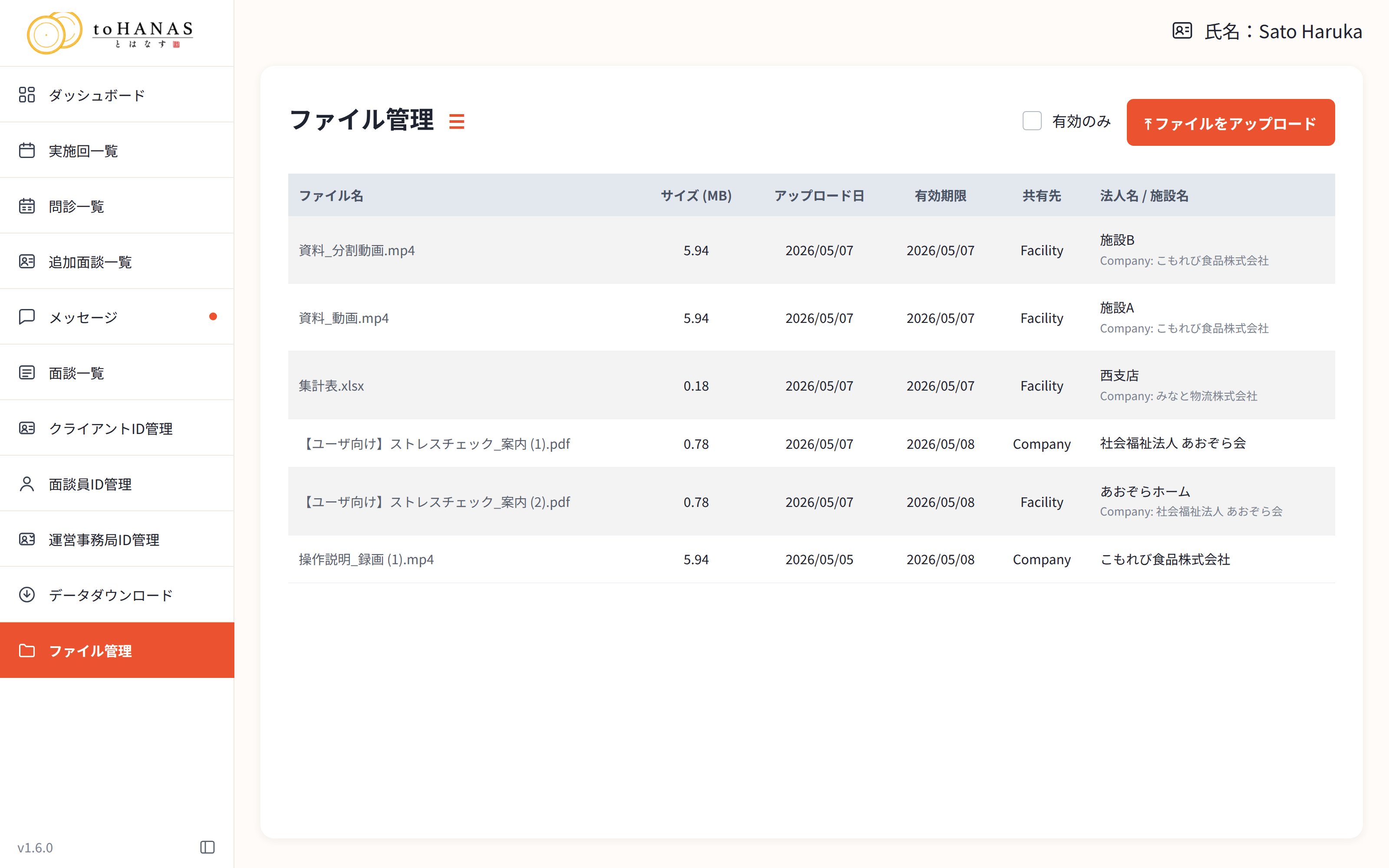Click the メッセージ speech bubble icon
The height and width of the screenshot is (868, 1389).
click(x=27, y=317)
